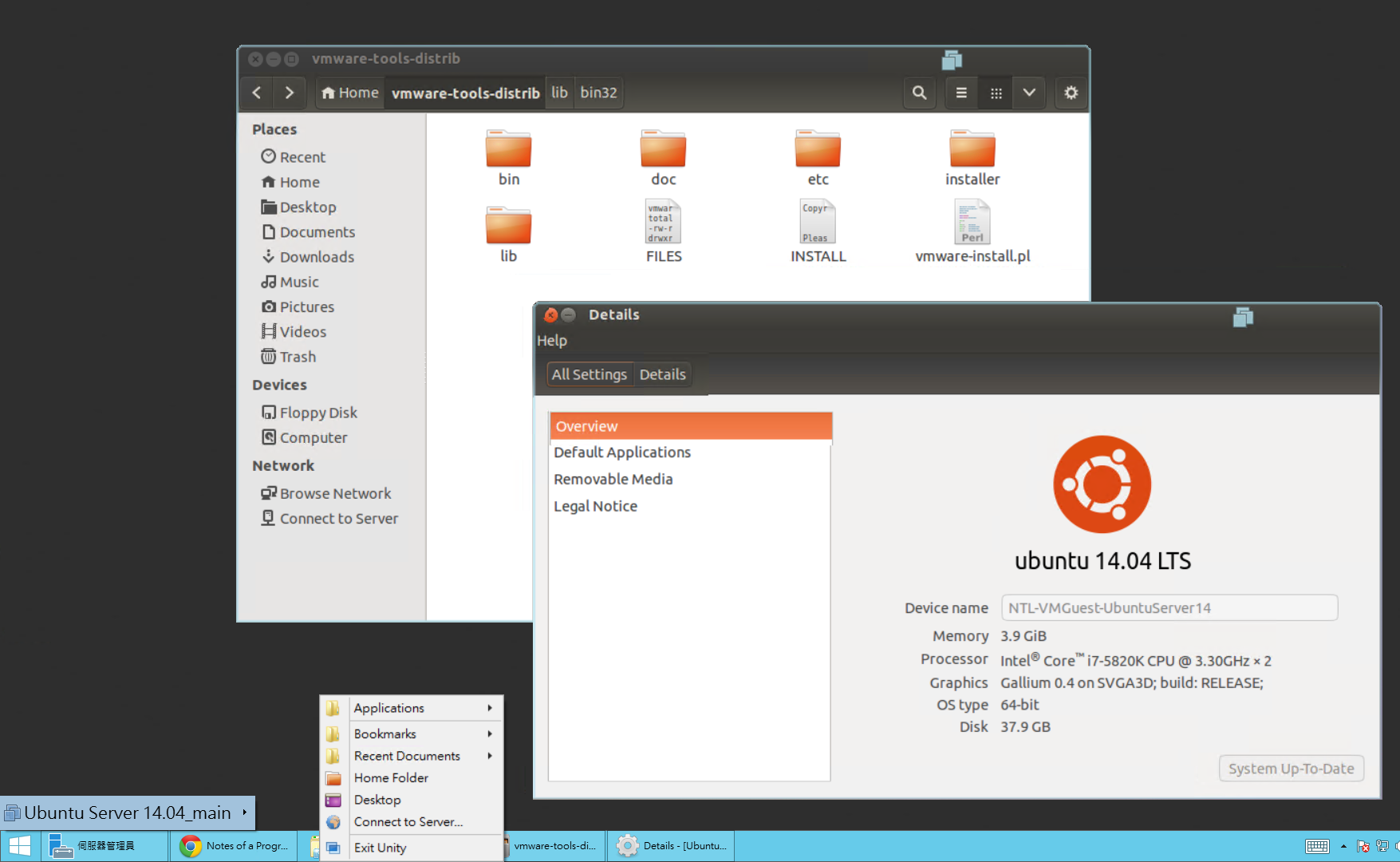Switch to grid view in file manager

point(996,93)
